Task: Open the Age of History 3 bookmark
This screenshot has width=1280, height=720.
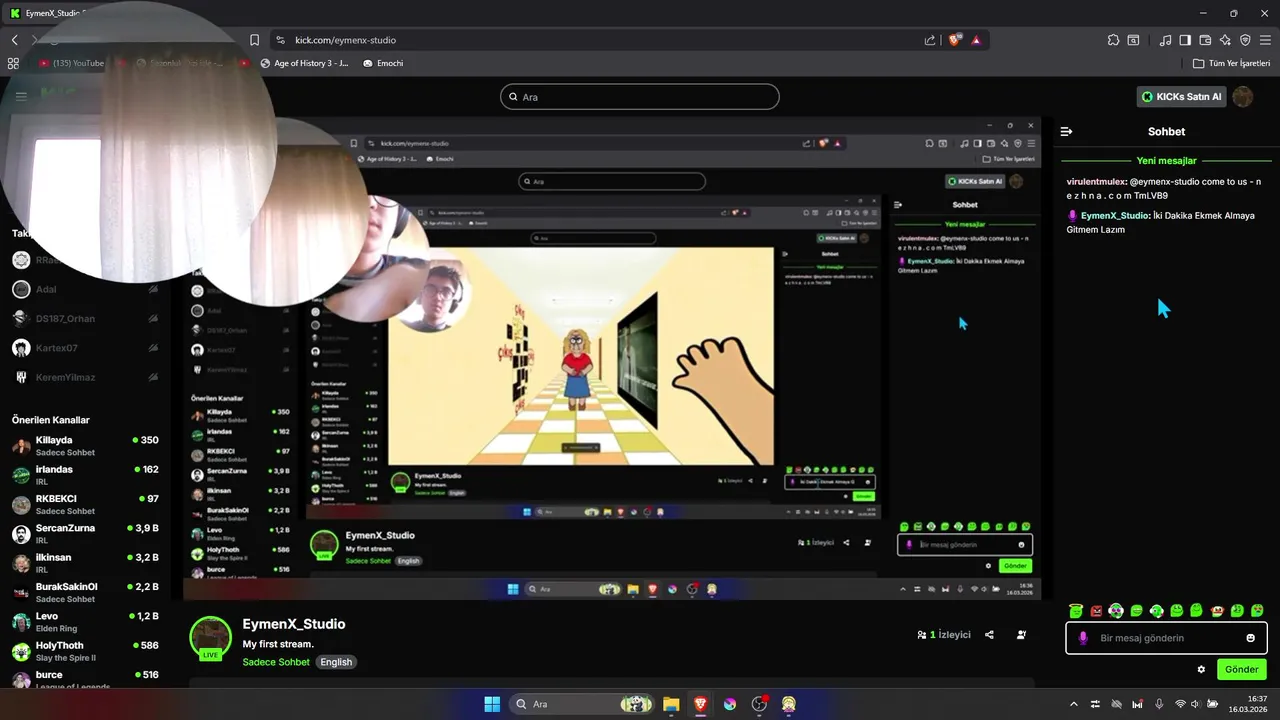Action: [304, 63]
